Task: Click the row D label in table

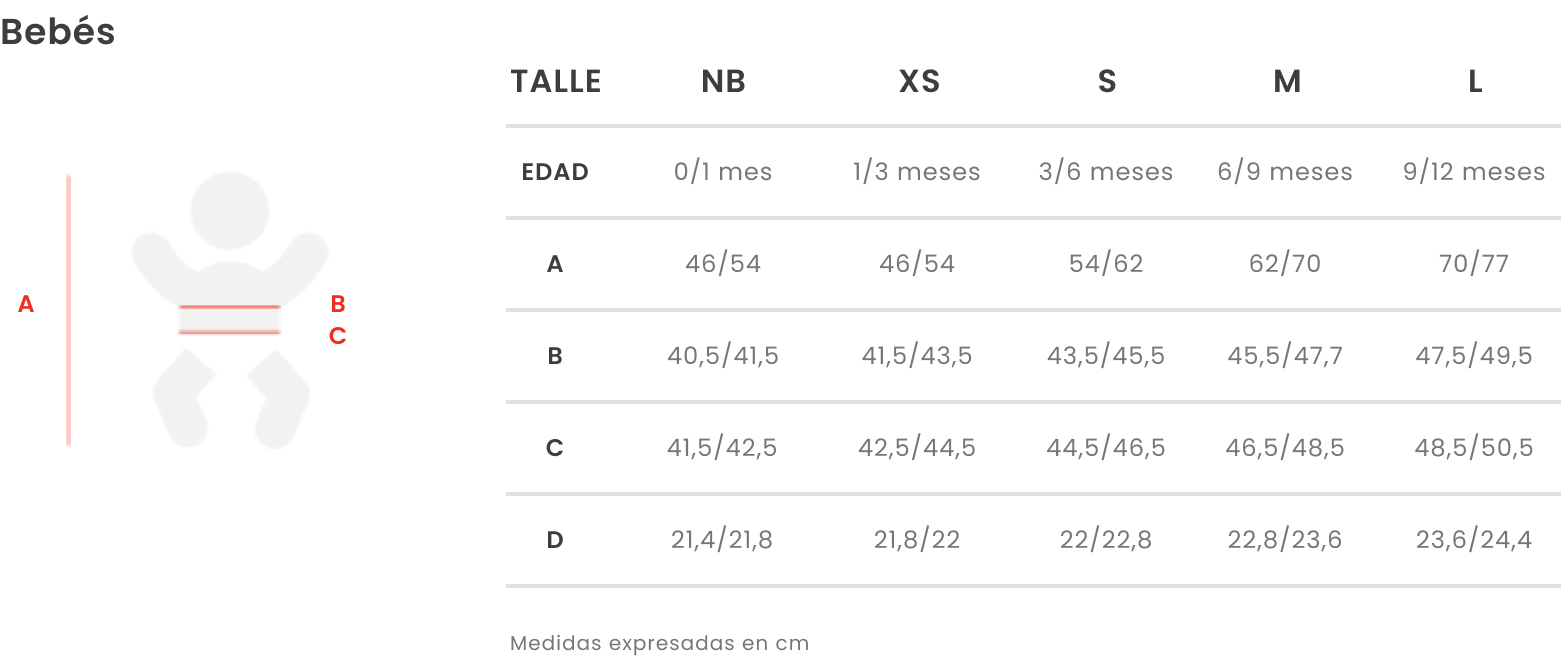Action: coord(555,540)
